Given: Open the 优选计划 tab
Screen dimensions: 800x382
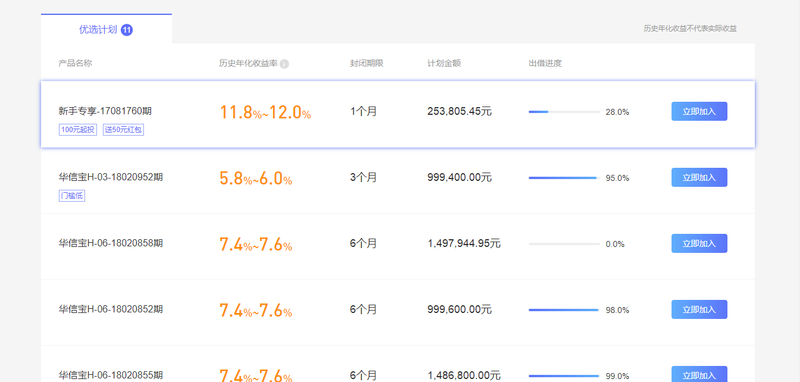Looking at the screenshot, I should tap(106, 29).
